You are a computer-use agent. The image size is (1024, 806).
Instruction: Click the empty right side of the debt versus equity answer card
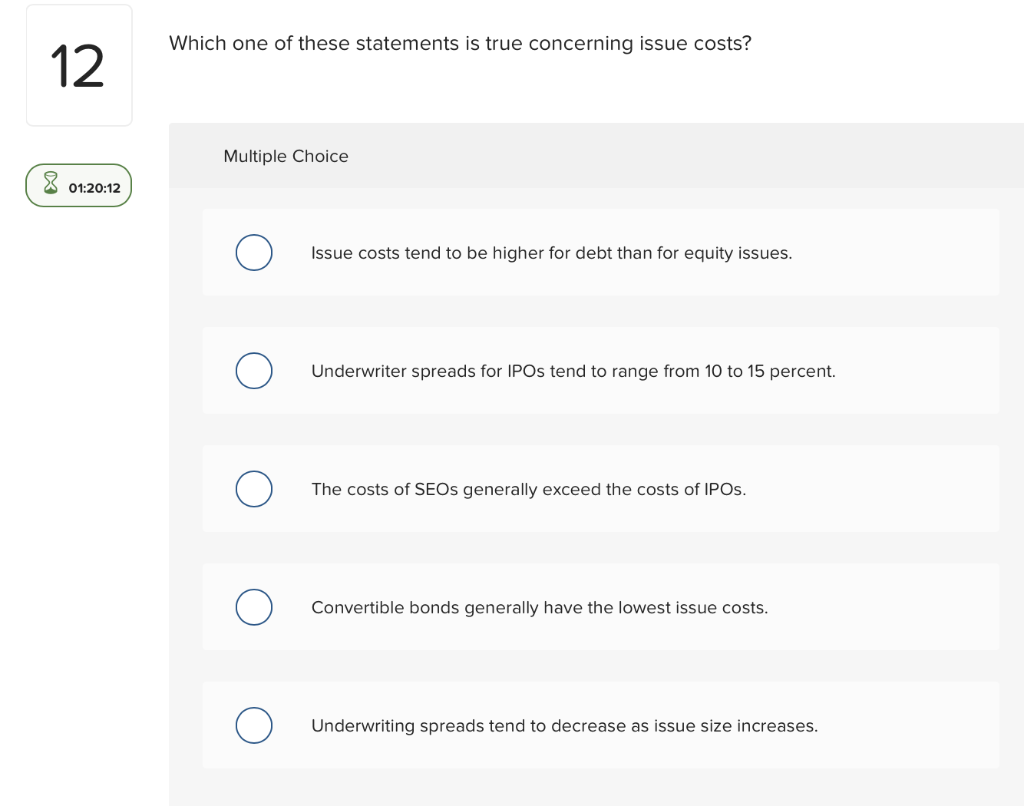(x=900, y=253)
